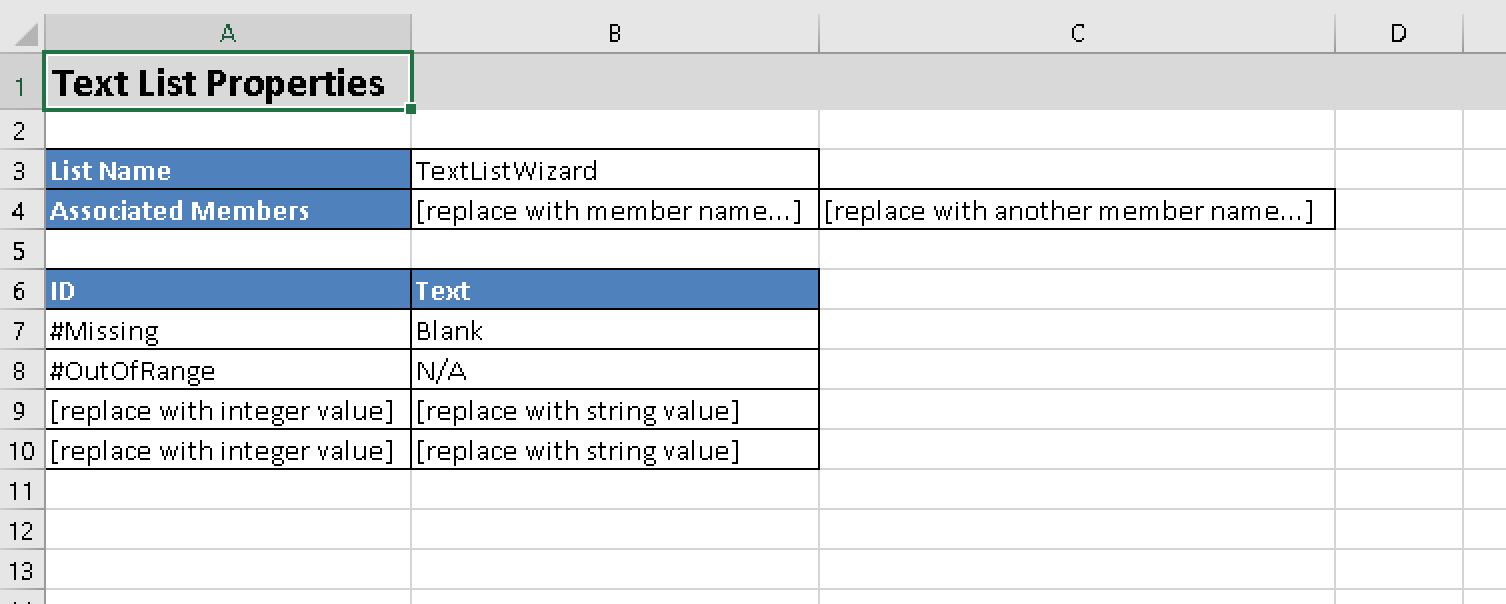The image size is (1506, 604).
Task: Select the Associated Members label cell
Action: (228, 211)
